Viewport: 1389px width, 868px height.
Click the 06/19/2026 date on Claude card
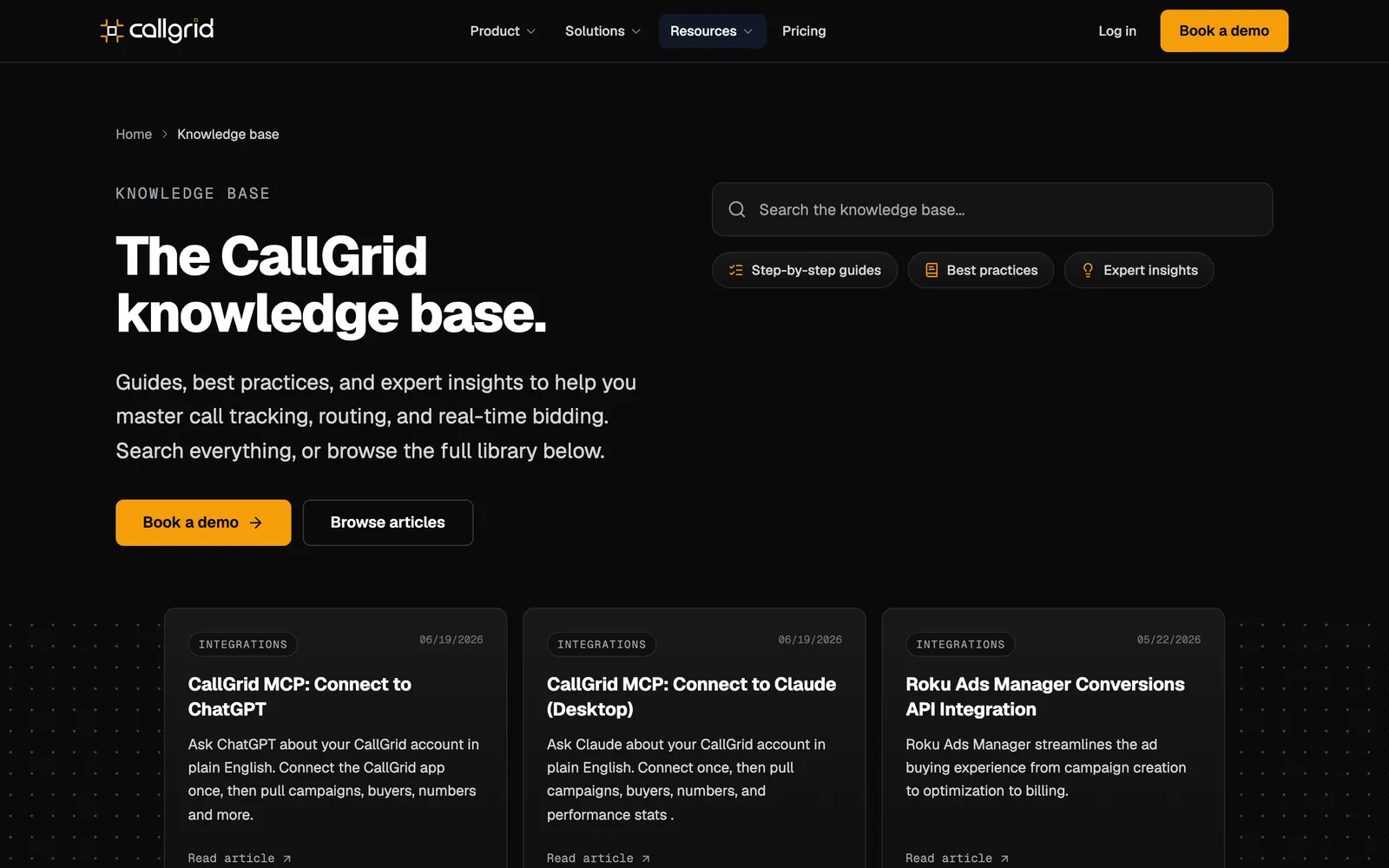810,640
